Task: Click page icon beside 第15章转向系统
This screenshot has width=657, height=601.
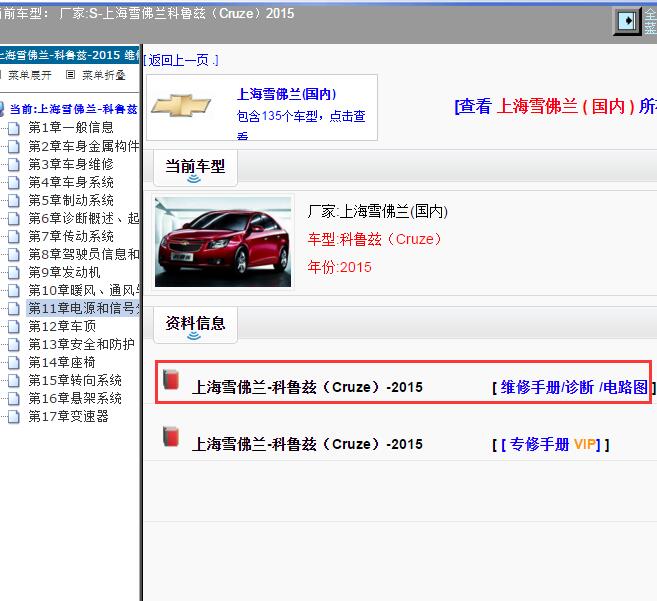Action: pyautogui.click(x=14, y=381)
